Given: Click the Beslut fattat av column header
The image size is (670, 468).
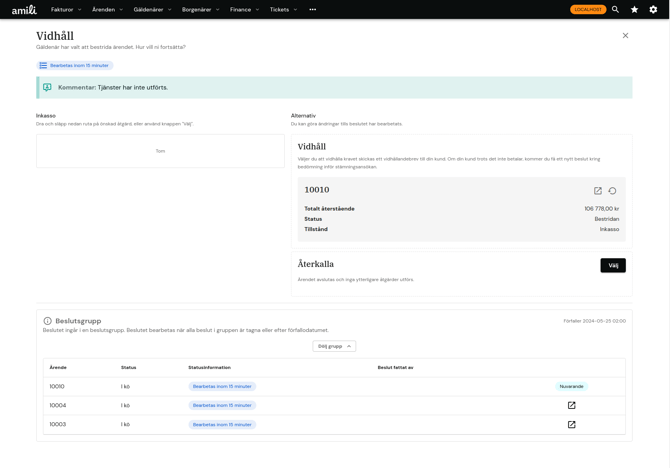Looking at the screenshot, I should [395, 368].
